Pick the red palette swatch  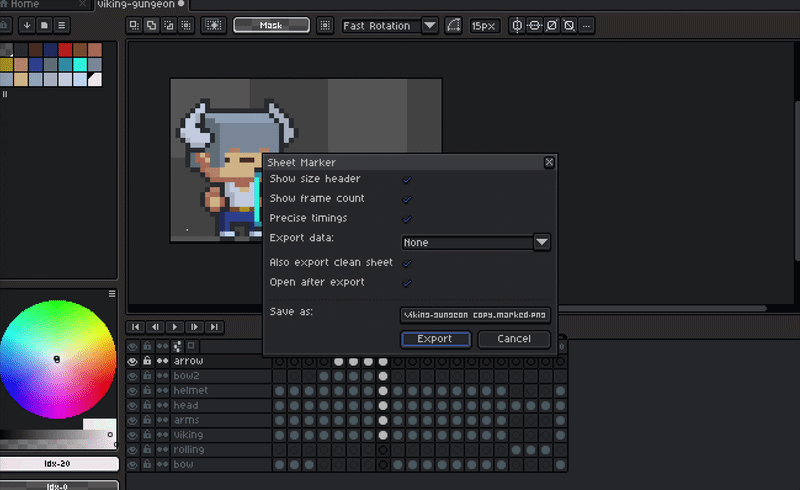pos(65,50)
